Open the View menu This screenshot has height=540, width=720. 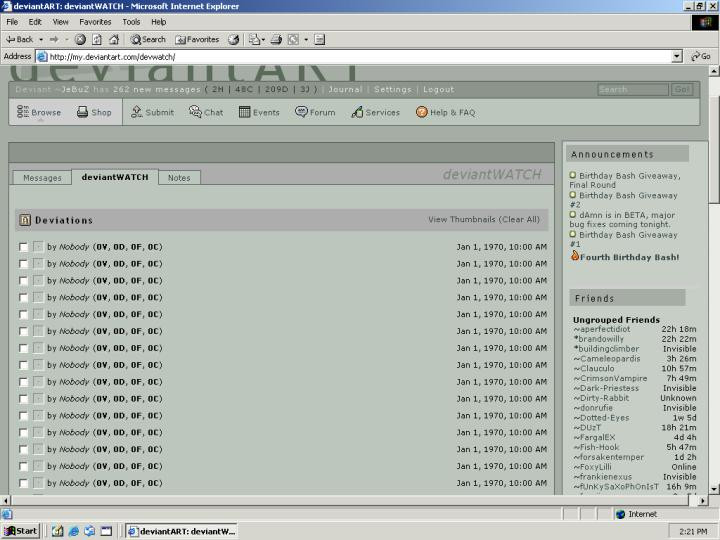click(60, 22)
